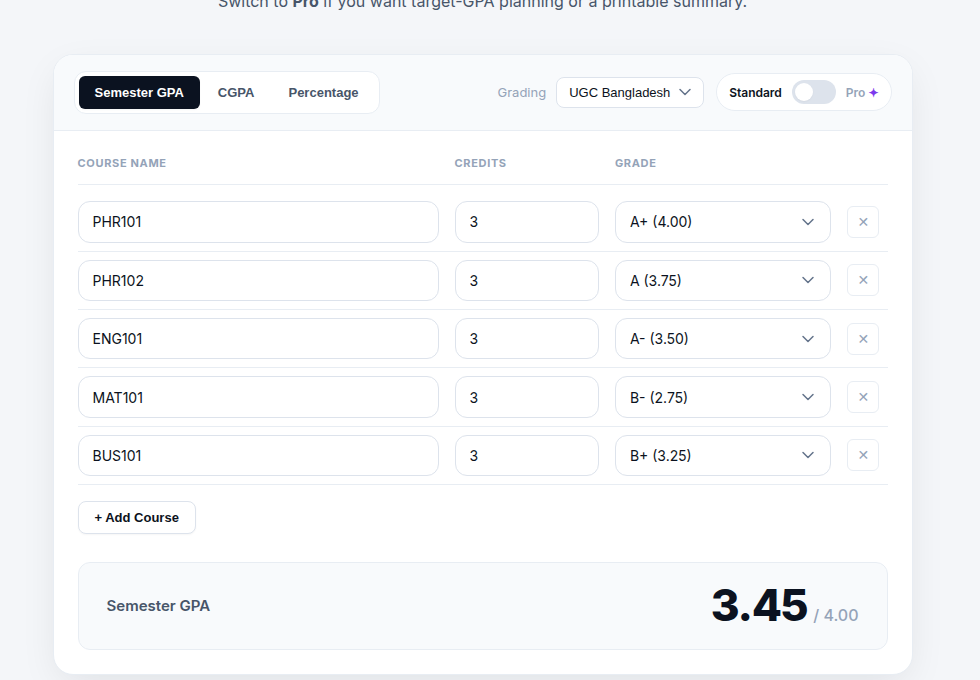Focus the credits field for BUS101

[x=526, y=456]
